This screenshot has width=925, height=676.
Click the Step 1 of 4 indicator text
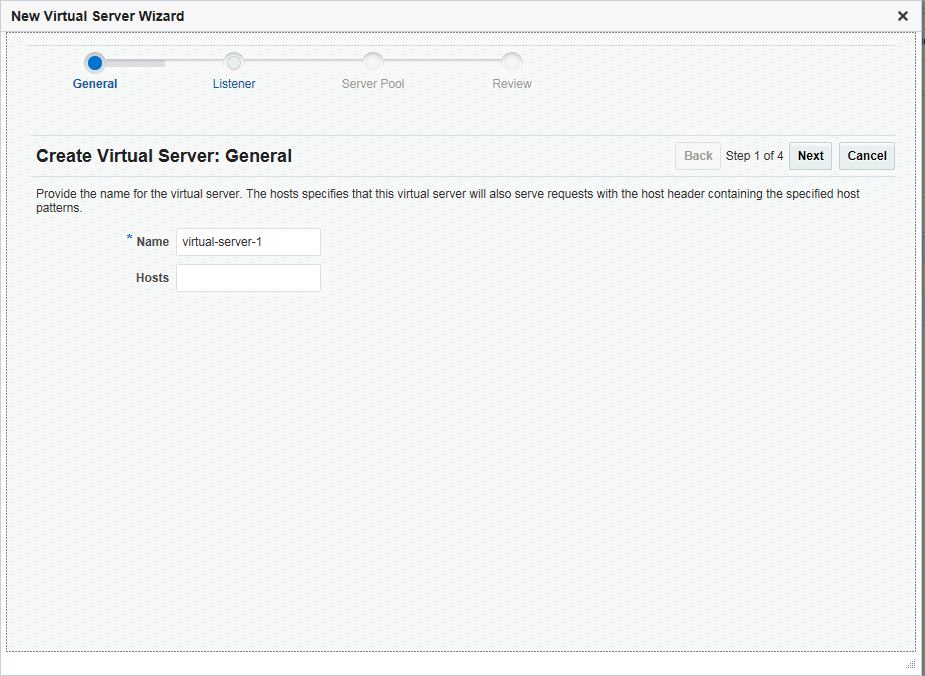tap(755, 156)
